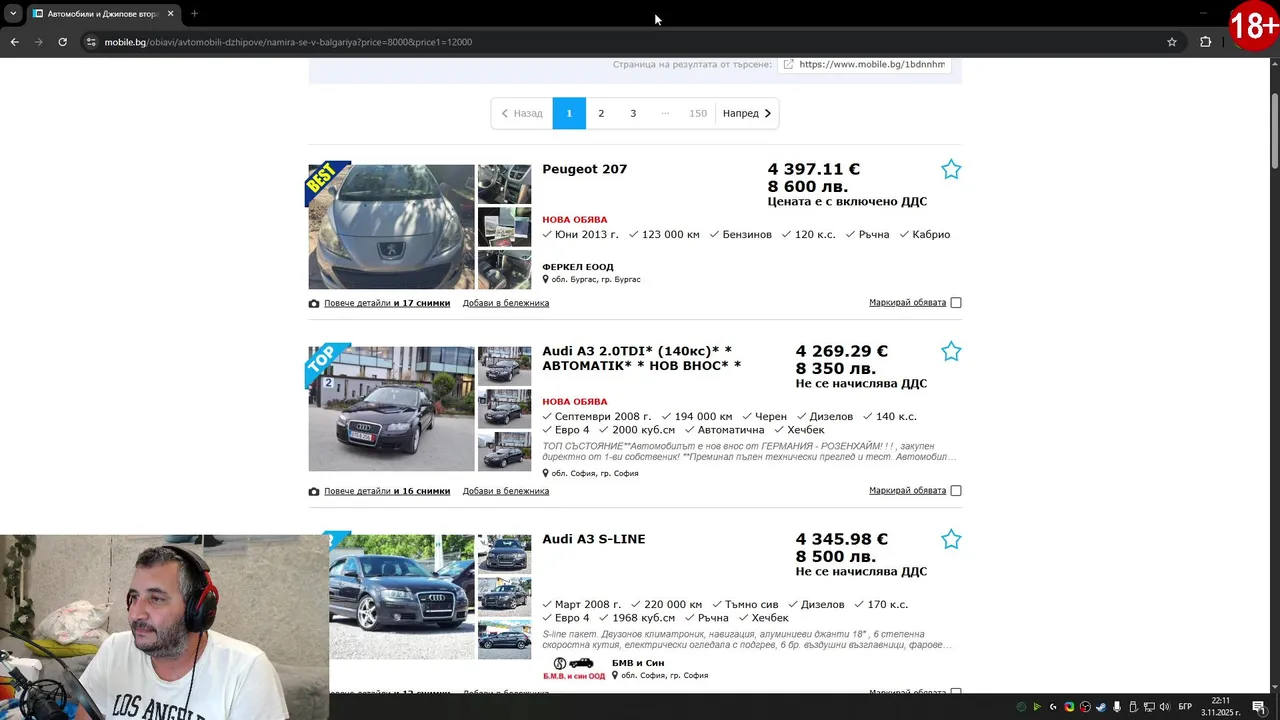Image resolution: width=1280 pixels, height=720 pixels.
Task: Click Audi A3 2.0TDI price 8 350 лв.
Action: [x=836, y=369]
